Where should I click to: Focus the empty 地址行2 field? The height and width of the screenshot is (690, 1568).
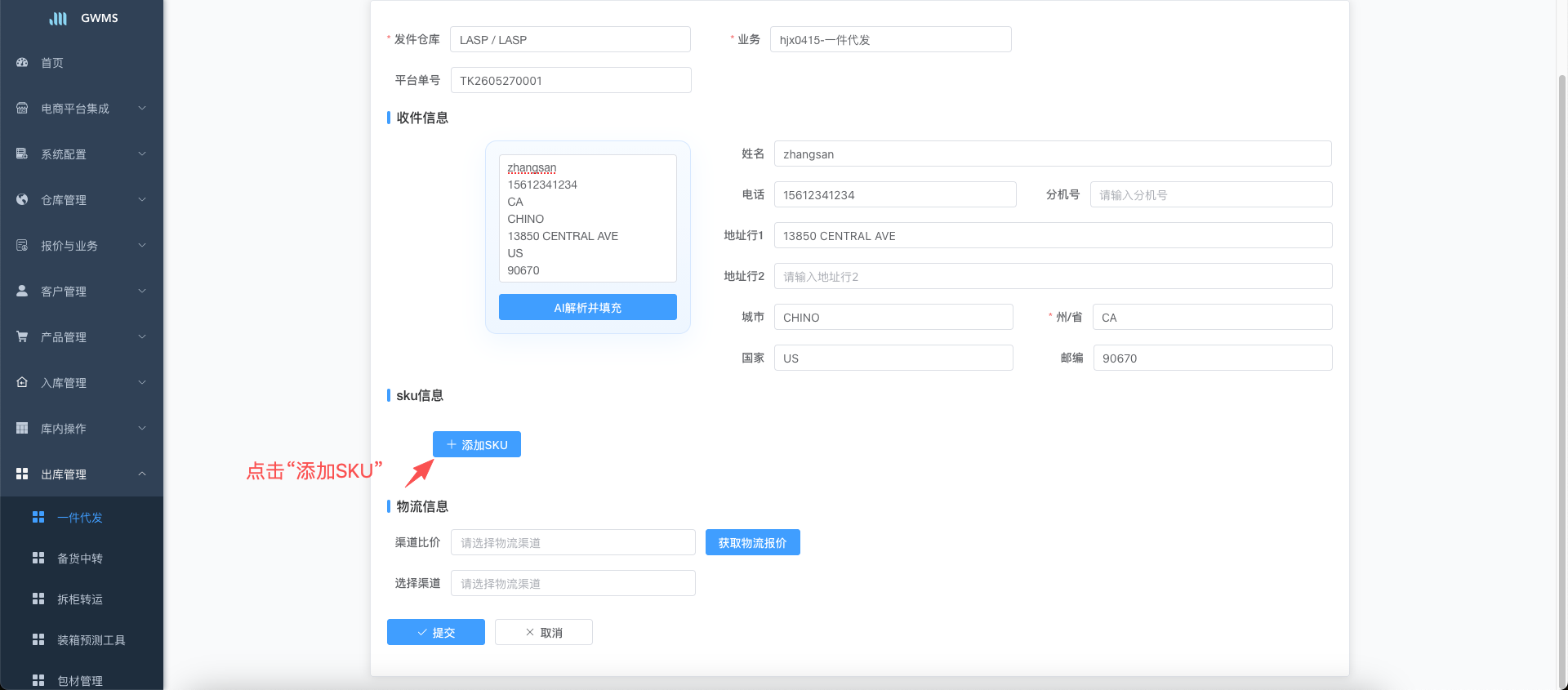point(1053,276)
